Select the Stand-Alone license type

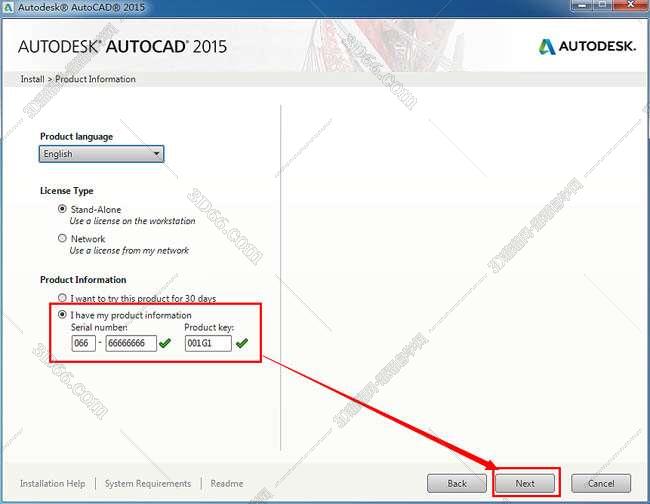click(62, 209)
